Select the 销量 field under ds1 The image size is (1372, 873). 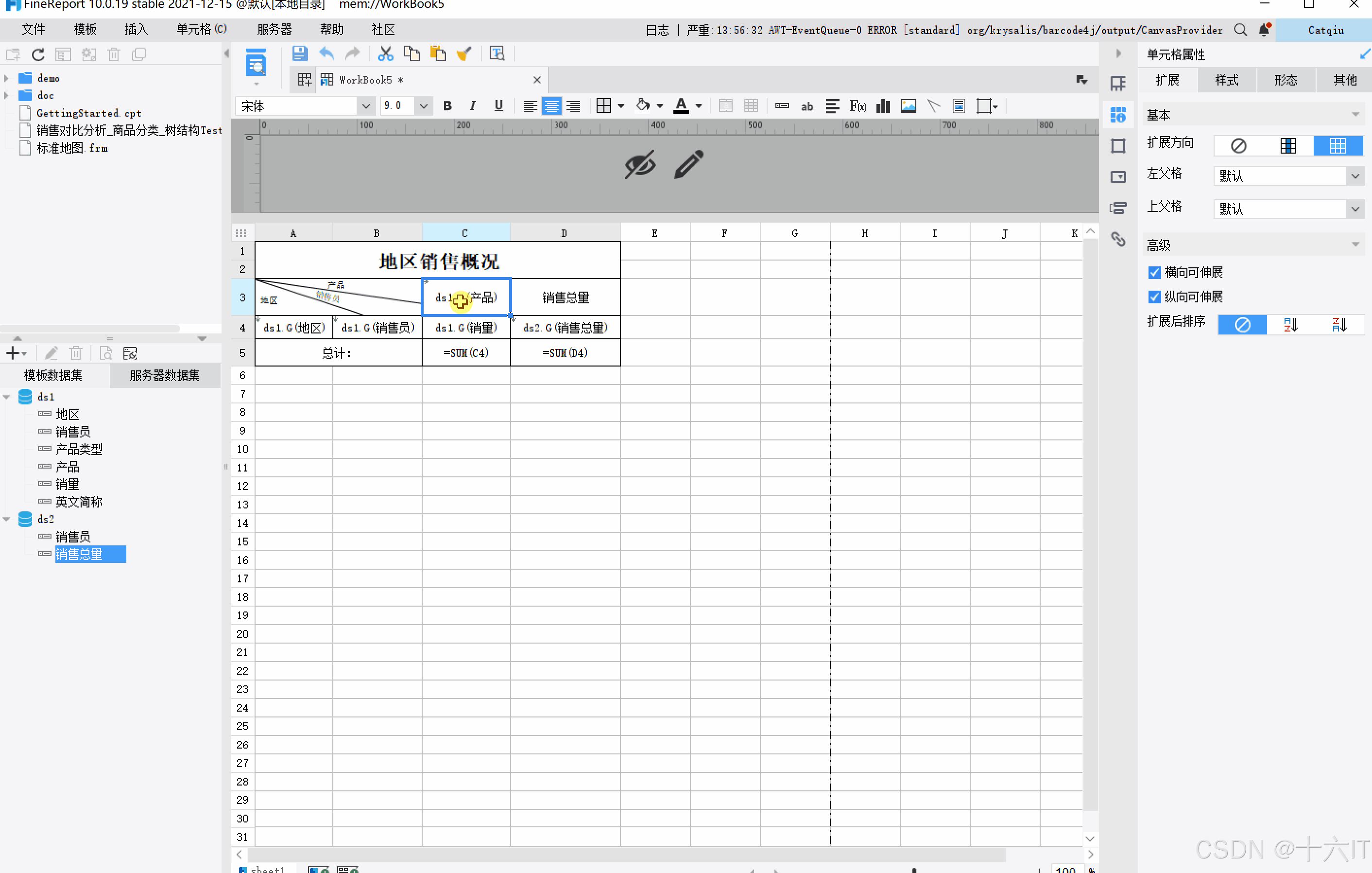67,484
